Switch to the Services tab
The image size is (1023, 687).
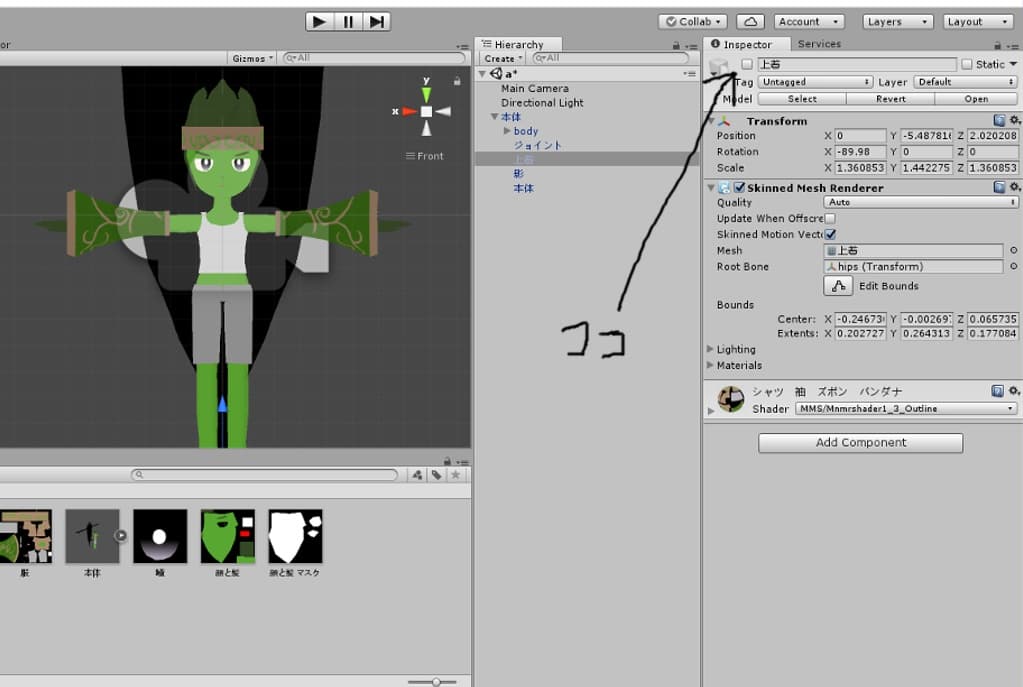click(819, 44)
